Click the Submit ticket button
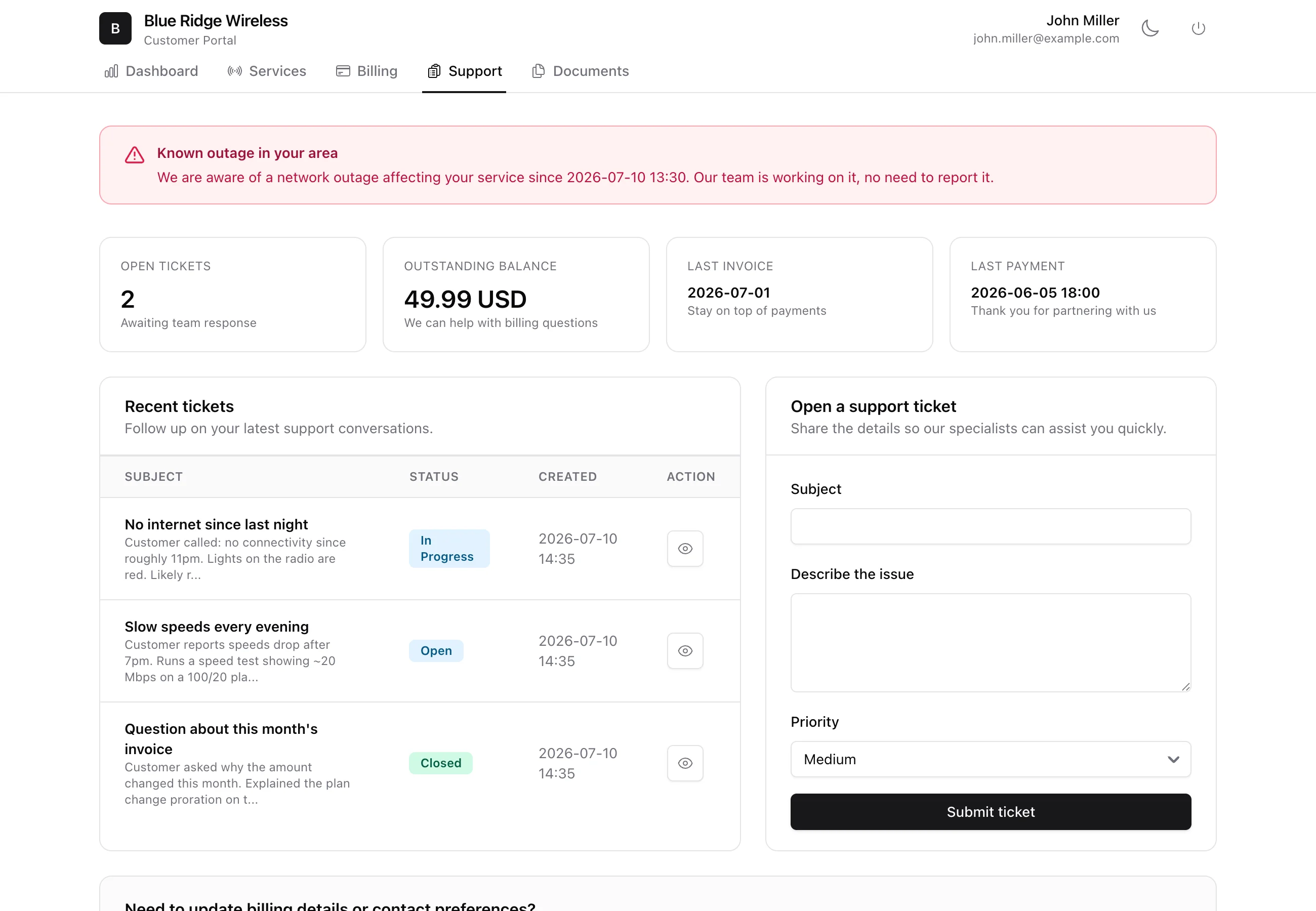Image resolution: width=1316 pixels, height=911 pixels. click(x=991, y=812)
